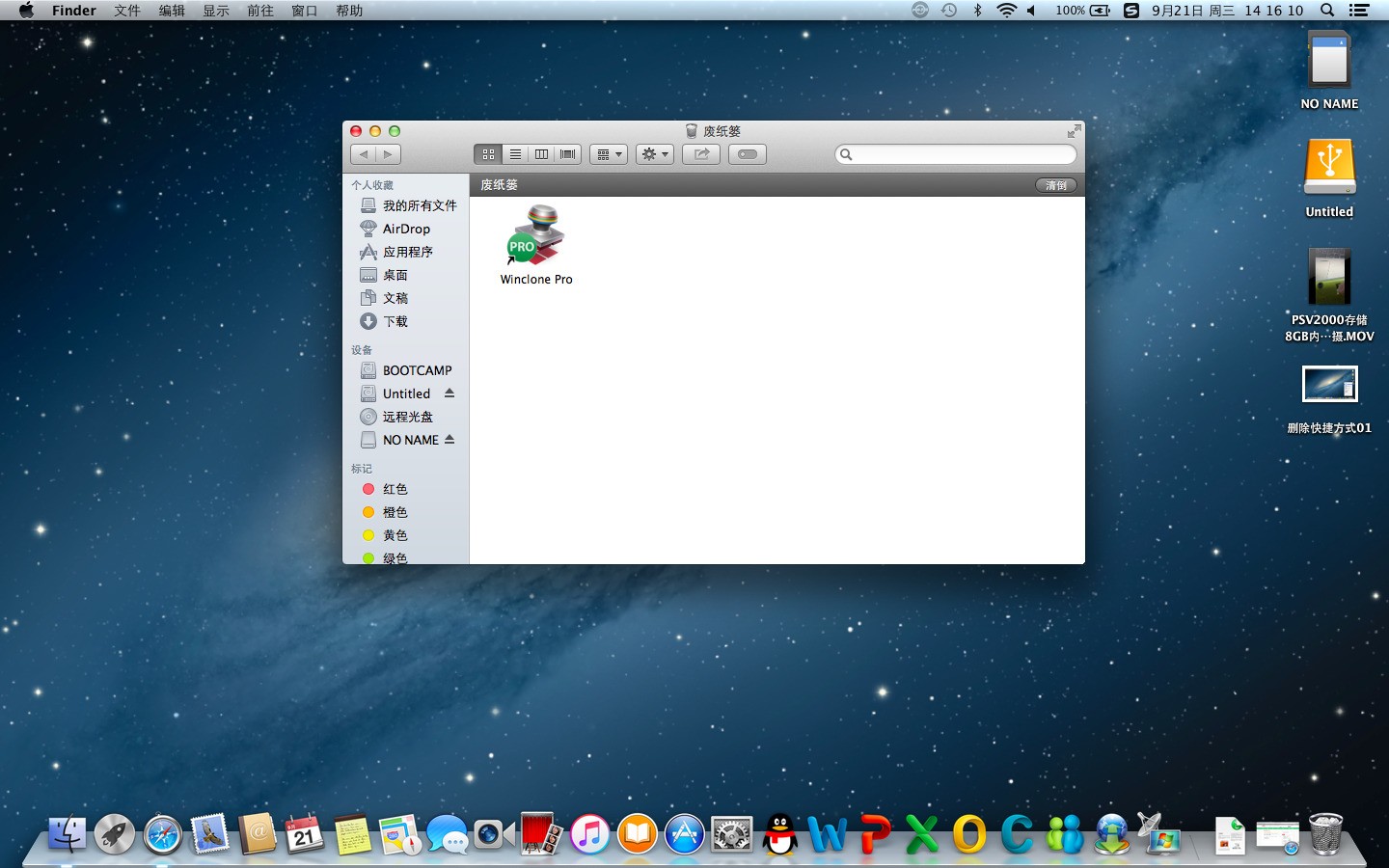Open the gear action menu
The image size is (1389, 868).
coord(654,154)
